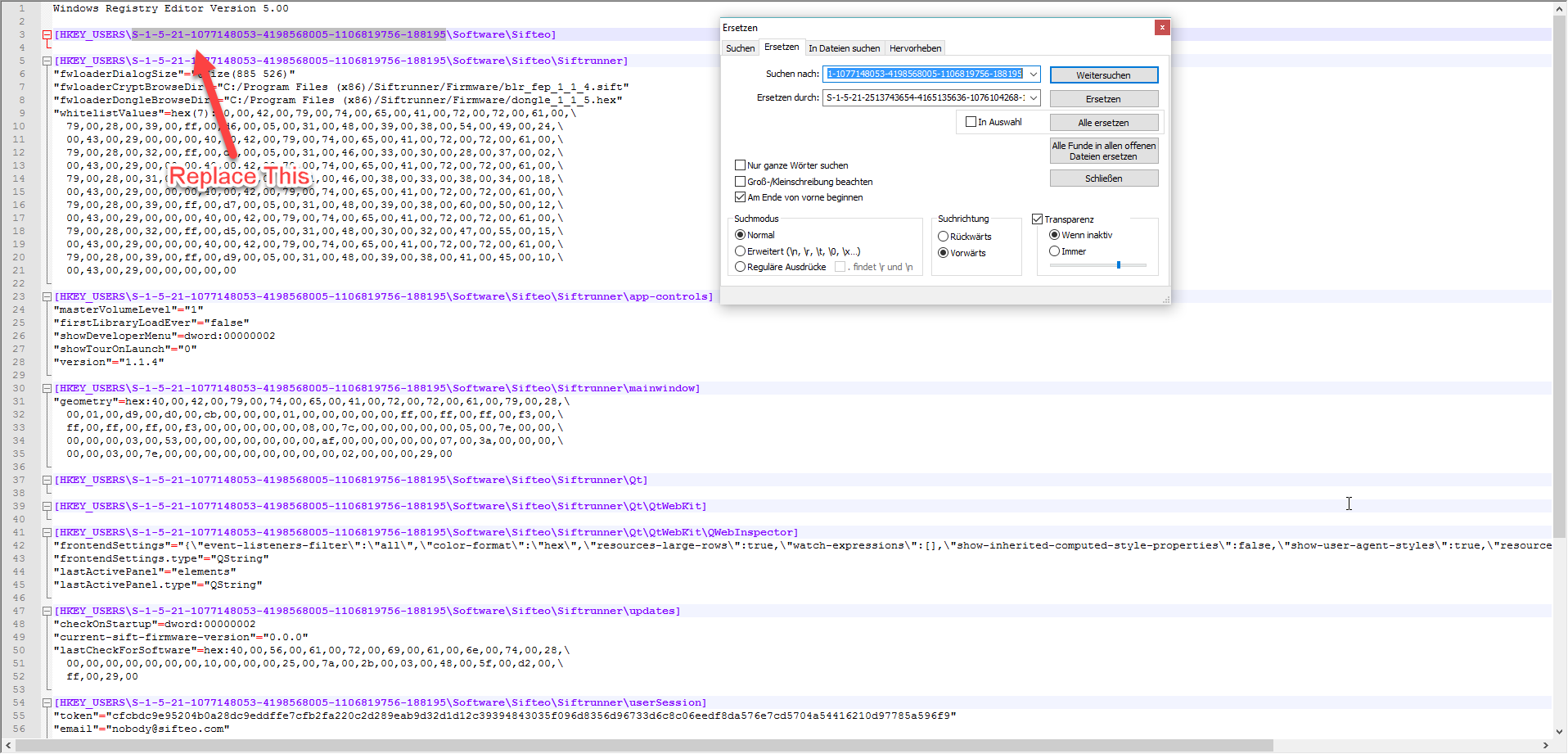Viewport: 1568px width, 754px height.
Task: Click the Schließen button
Action: 1104,178
